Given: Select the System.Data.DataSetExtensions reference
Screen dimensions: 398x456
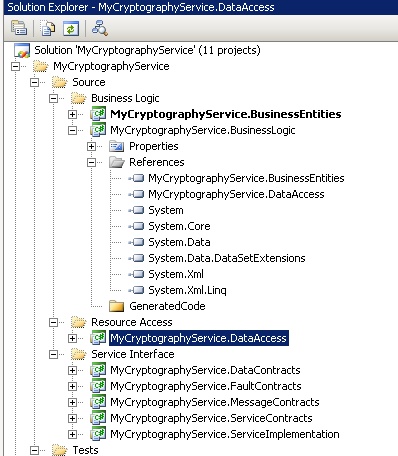Looking at the screenshot, I should [x=227, y=258].
